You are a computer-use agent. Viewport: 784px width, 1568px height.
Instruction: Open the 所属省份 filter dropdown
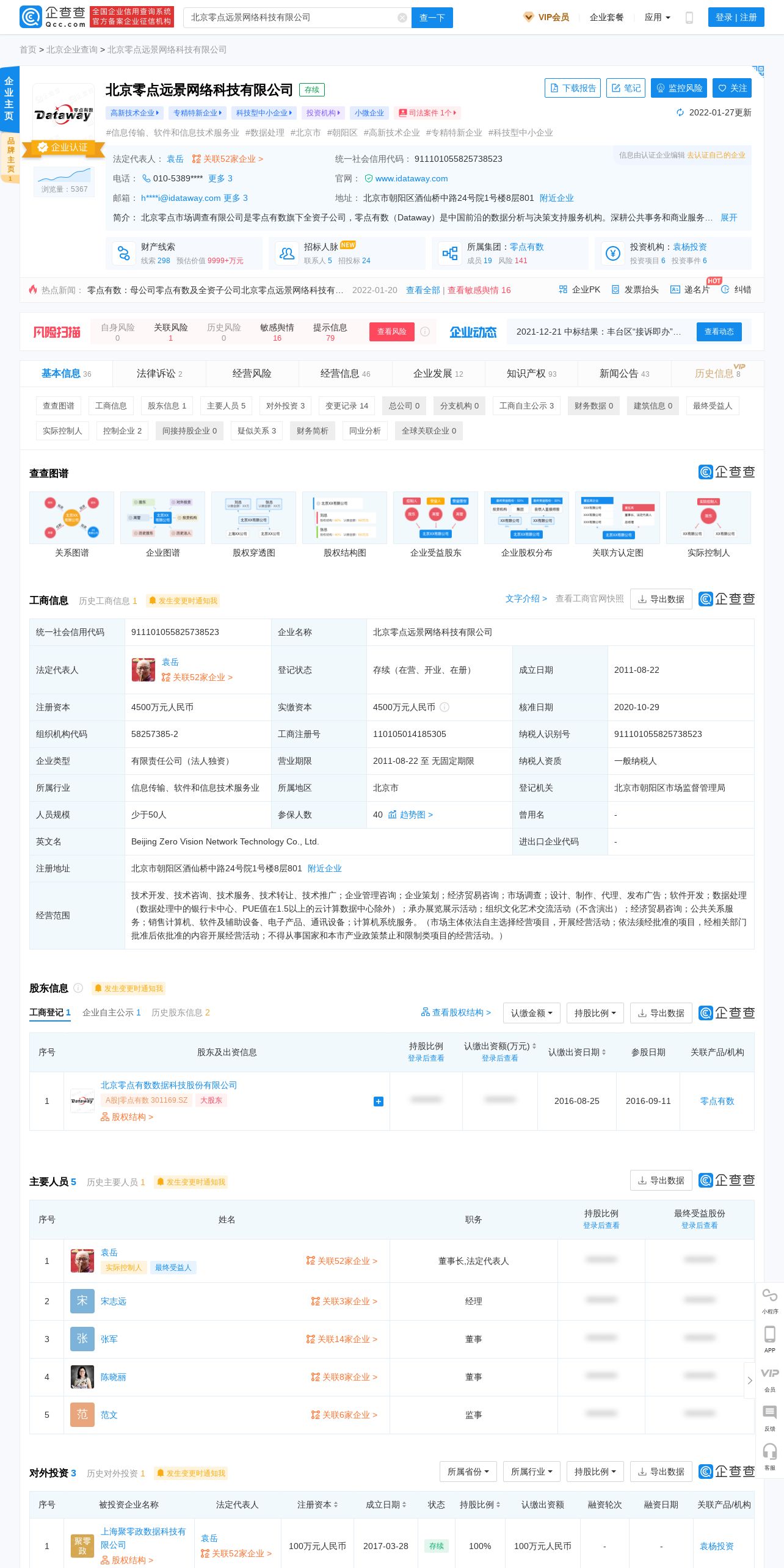tap(468, 1472)
